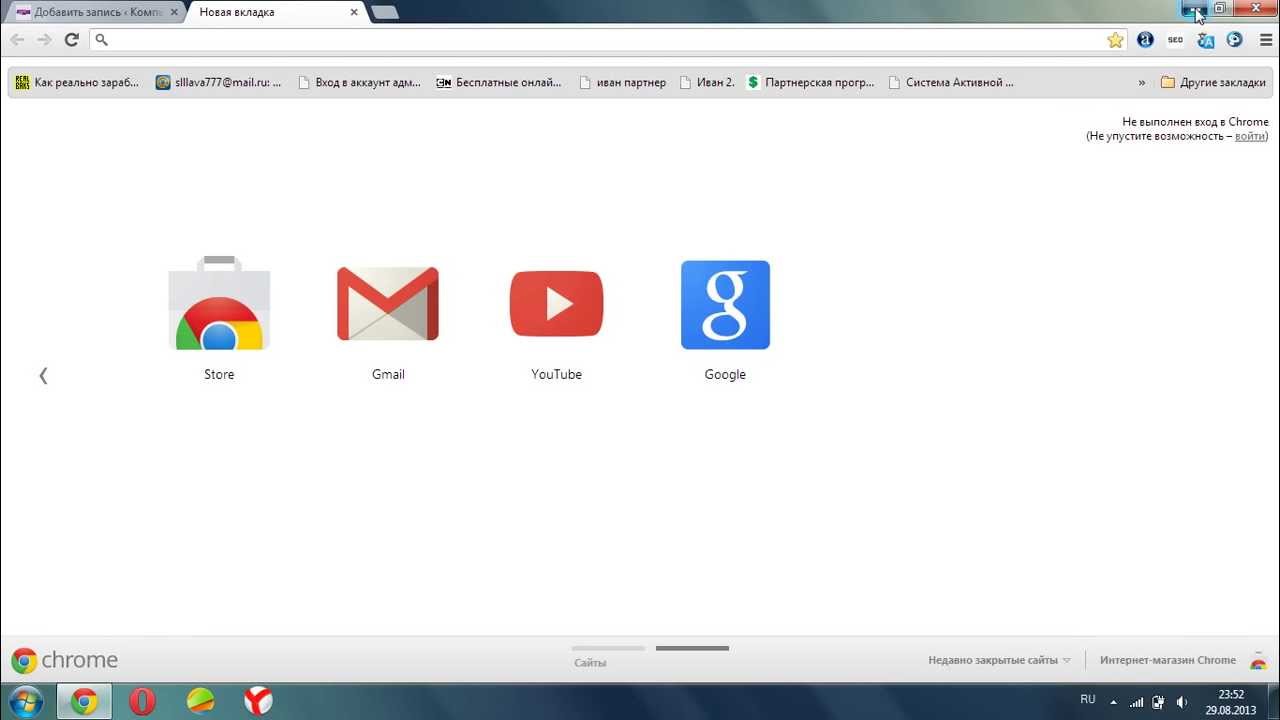This screenshot has width=1280, height=720.
Task: Show hidden system tray icons
Action: 1113,702
